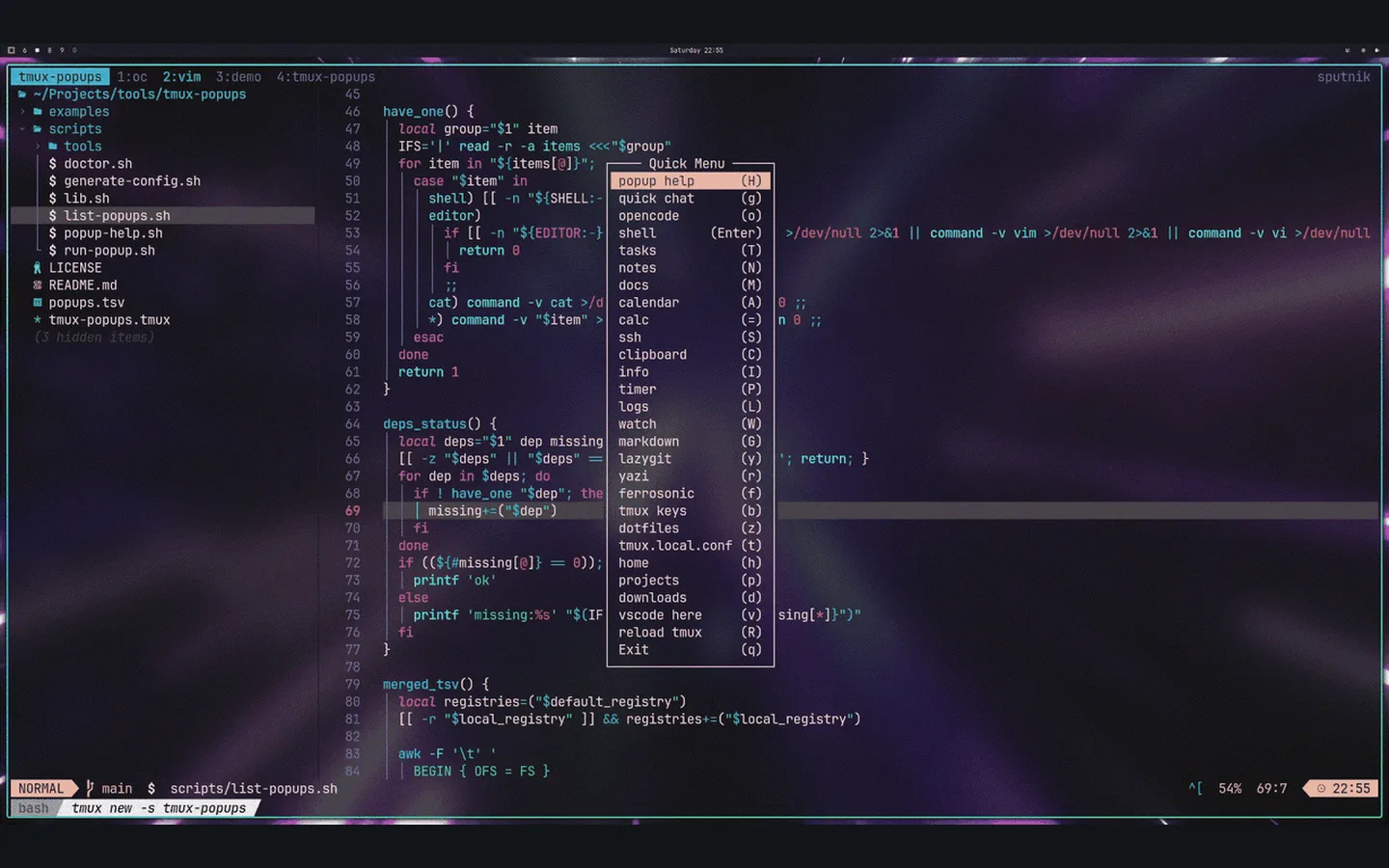This screenshot has height=868, width=1389.
Task: Click the table icon beside popups.tsv
Action: pos(38,303)
